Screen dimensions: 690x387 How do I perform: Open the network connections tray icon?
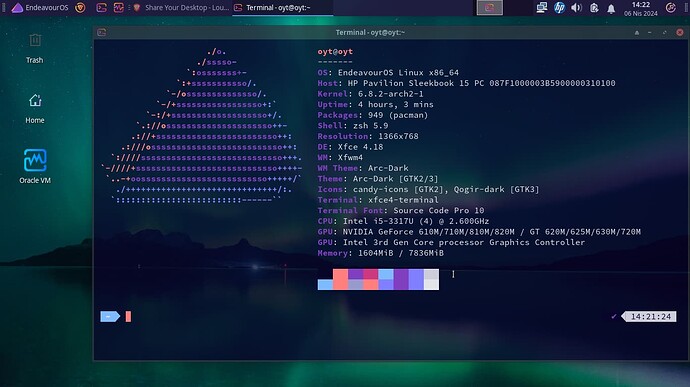click(x=542, y=7)
